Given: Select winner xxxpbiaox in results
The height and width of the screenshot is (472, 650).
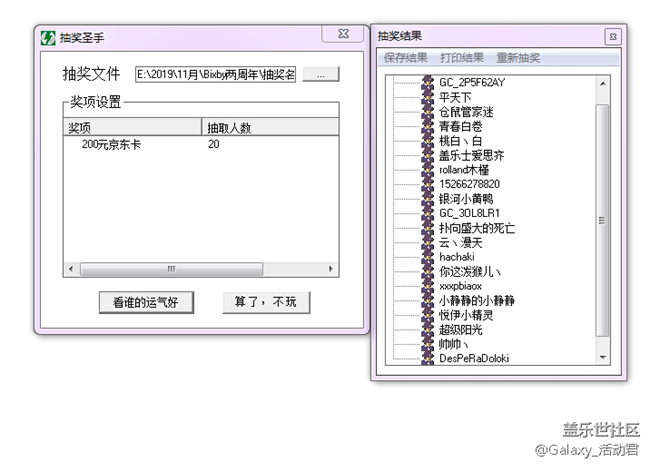Looking at the screenshot, I should pos(461,286).
